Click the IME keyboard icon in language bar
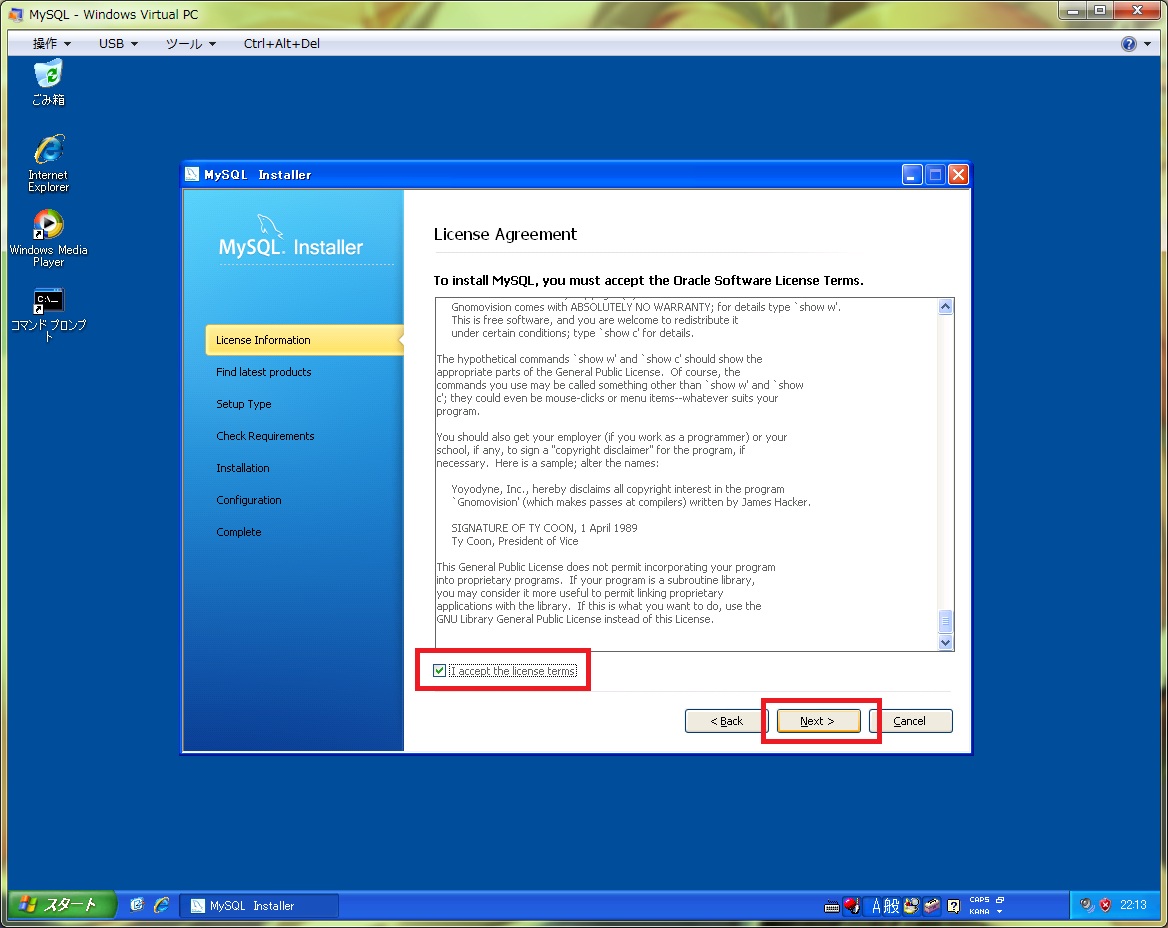This screenshot has height=928, width=1168. pos(832,906)
